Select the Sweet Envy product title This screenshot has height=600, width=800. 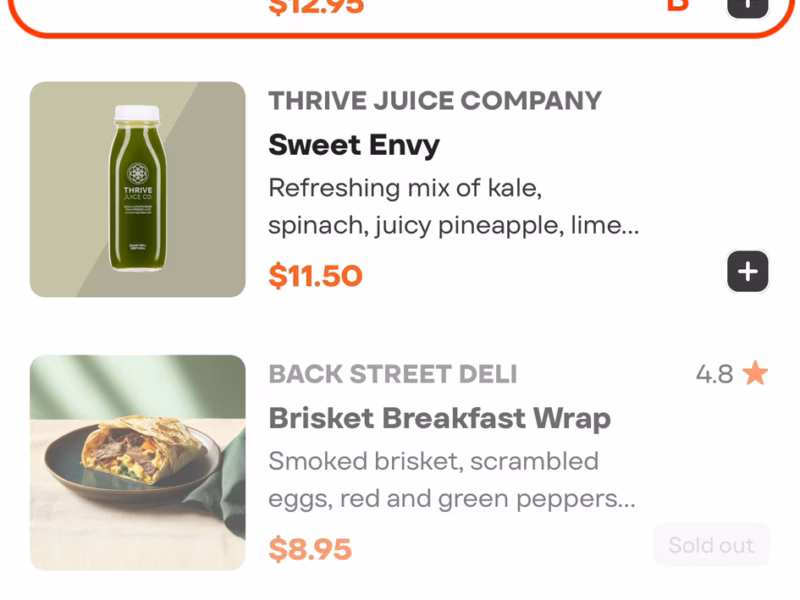[x=354, y=145]
